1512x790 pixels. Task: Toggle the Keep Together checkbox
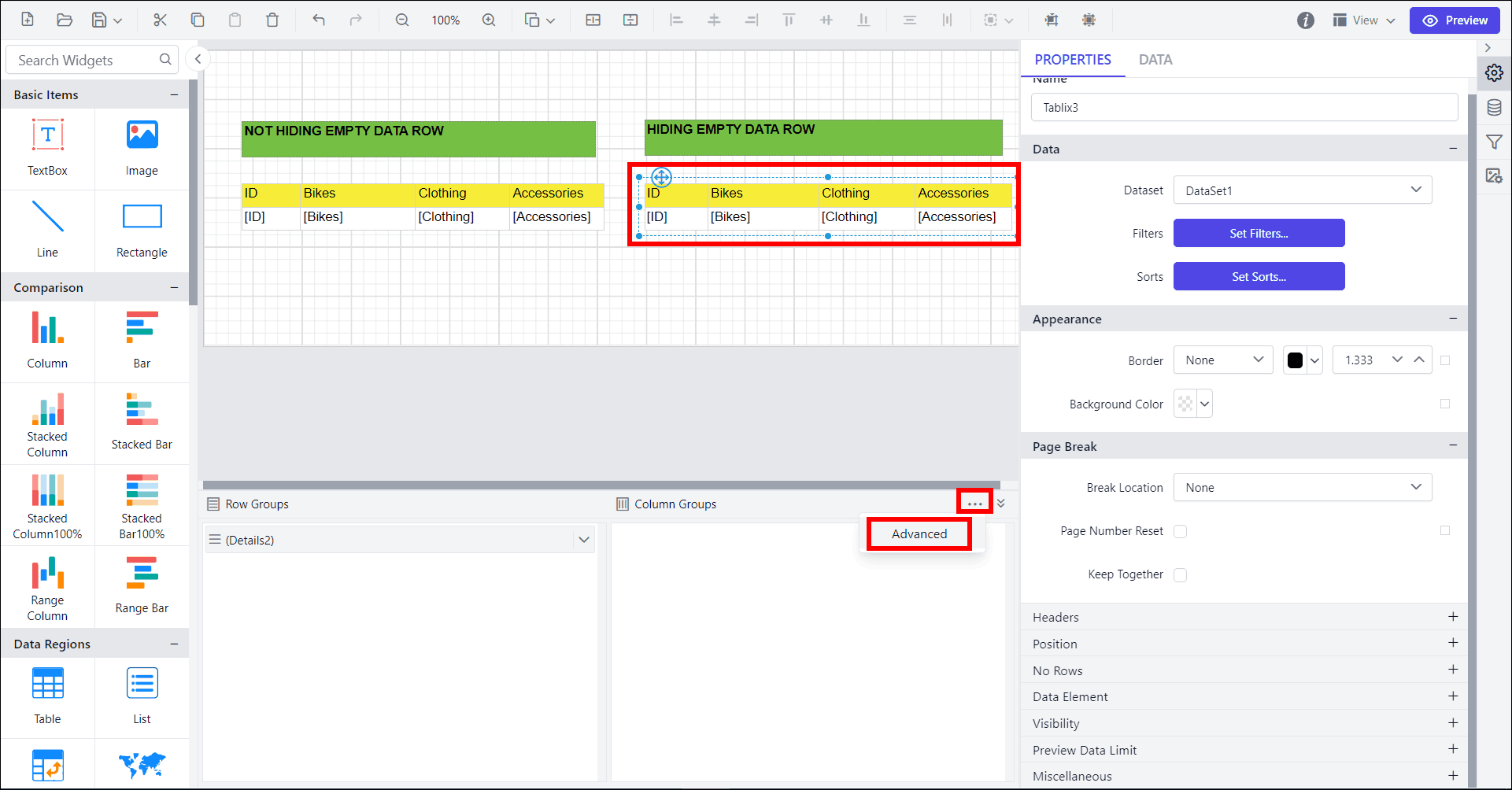pos(1180,575)
